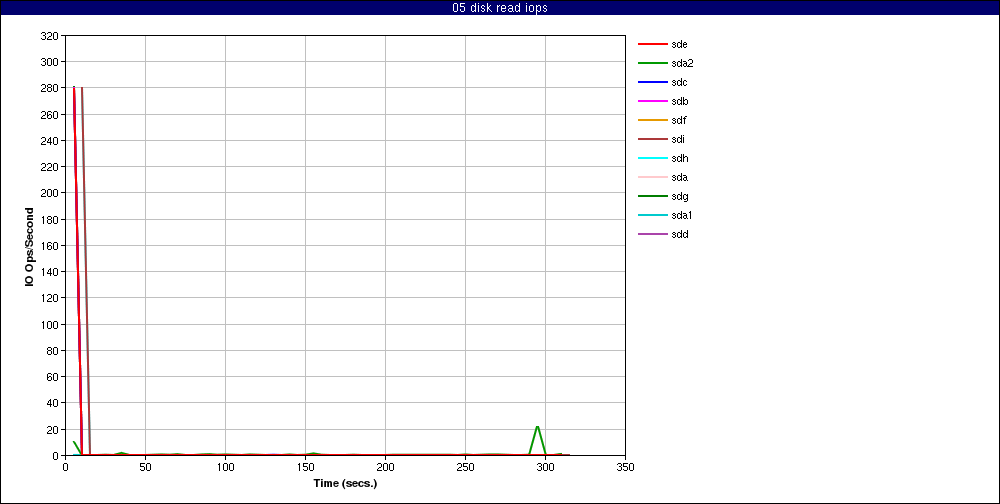The image size is (1000, 504).
Task: Select the sdf legend label
Action: pyautogui.click(x=679, y=121)
